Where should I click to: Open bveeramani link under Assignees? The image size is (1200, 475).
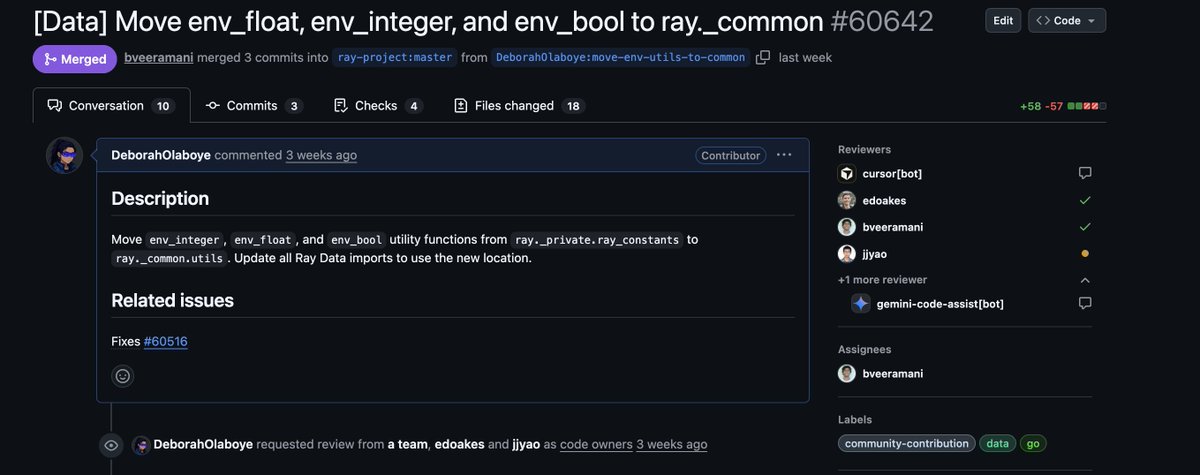893,373
